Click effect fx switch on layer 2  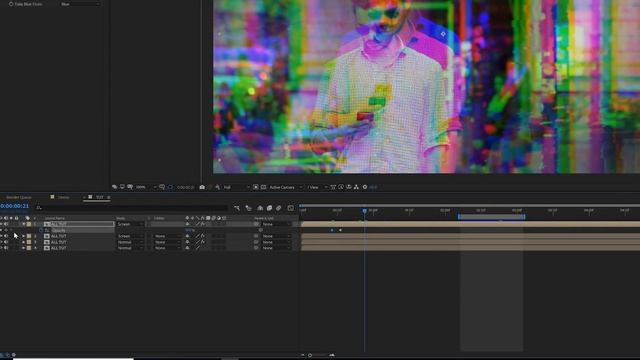tap(203, 236)
